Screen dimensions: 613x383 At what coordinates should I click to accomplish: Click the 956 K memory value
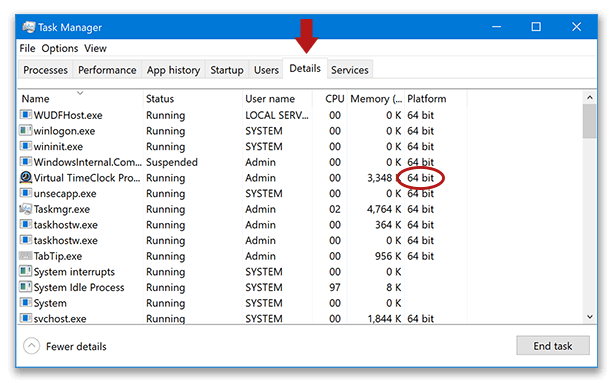pos(388,256)
